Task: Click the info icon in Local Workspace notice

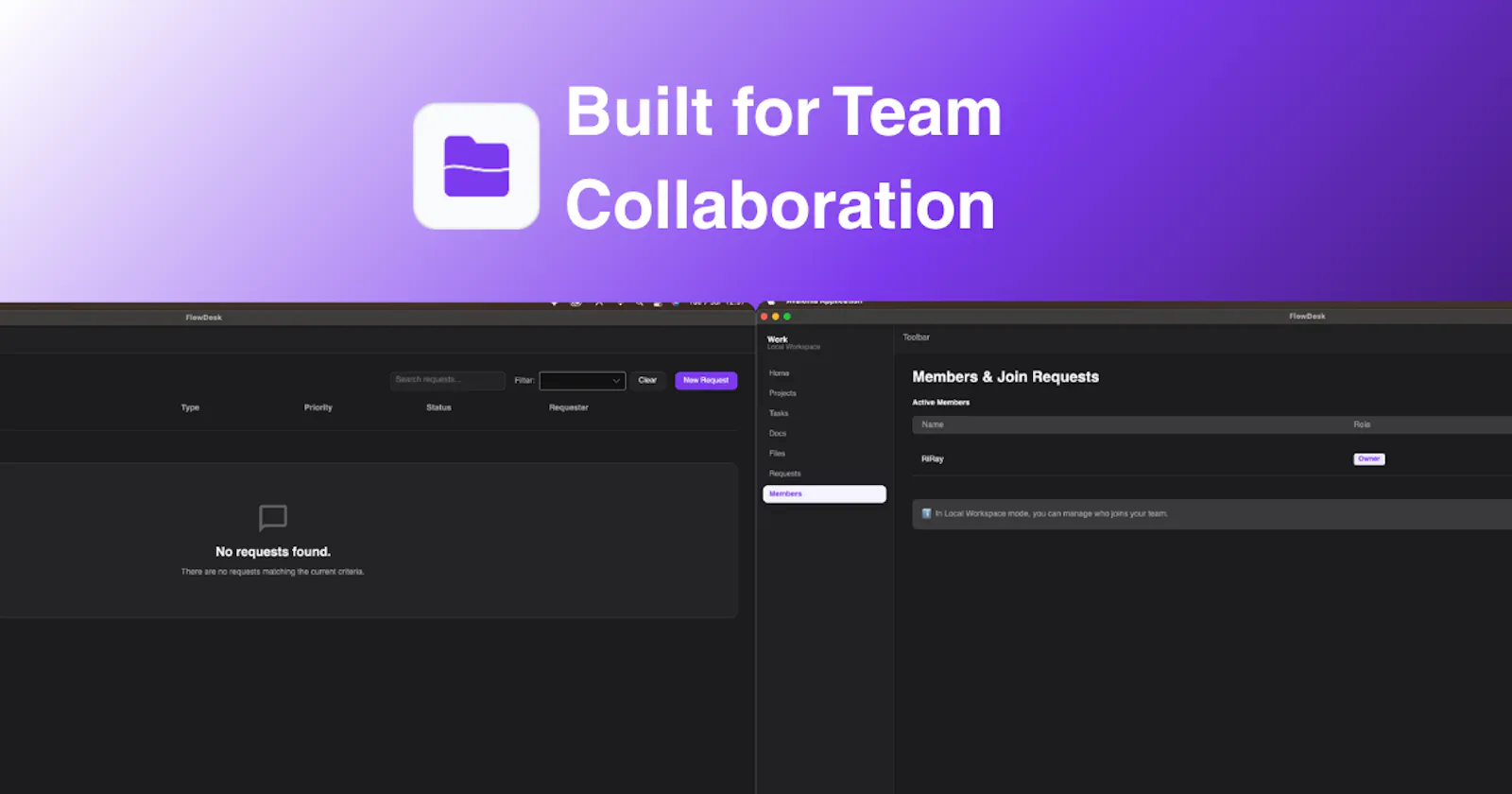Action: (926, 513)
